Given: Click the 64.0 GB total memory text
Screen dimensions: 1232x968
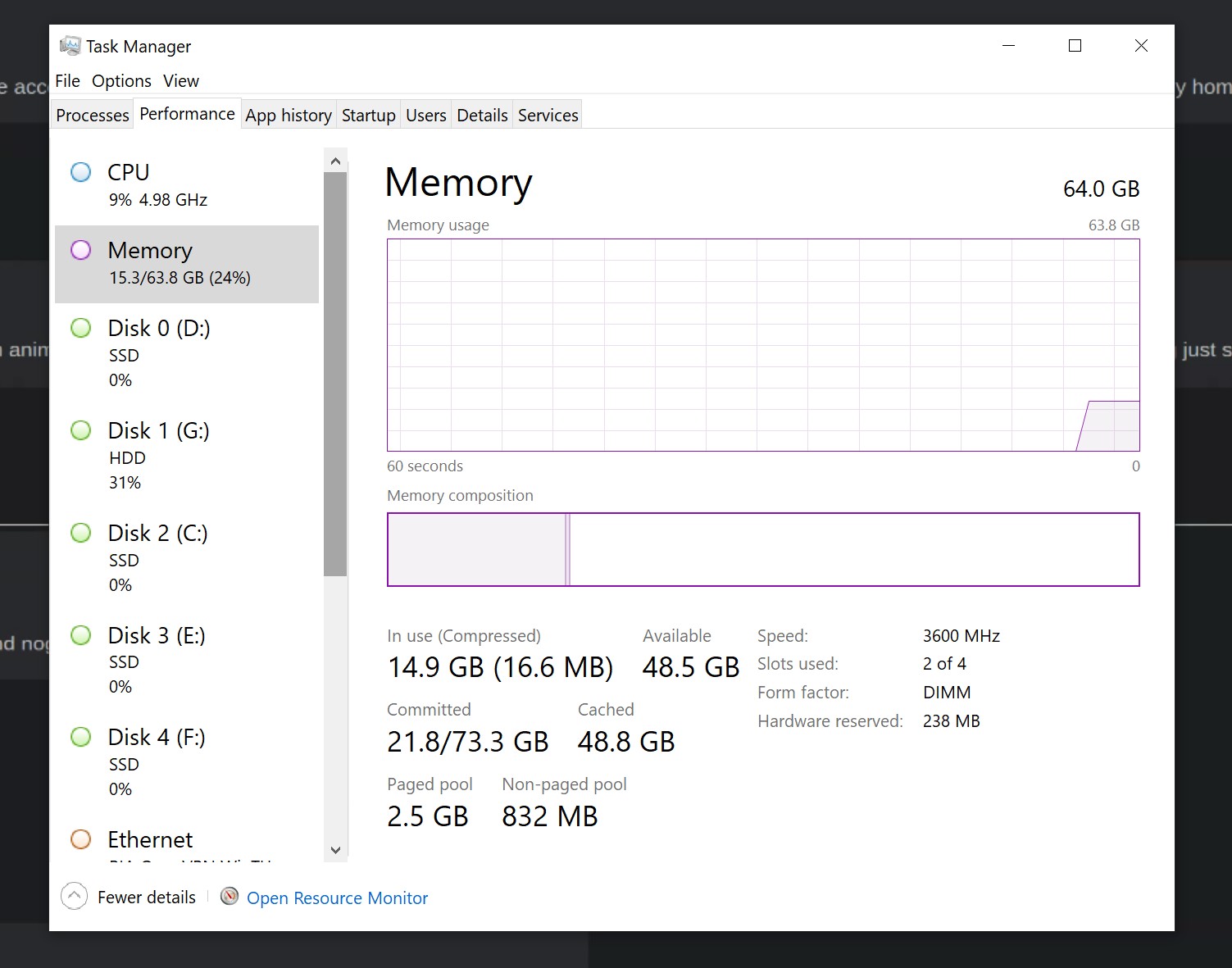Looking at the screenshot, I should pos(1101,189).
